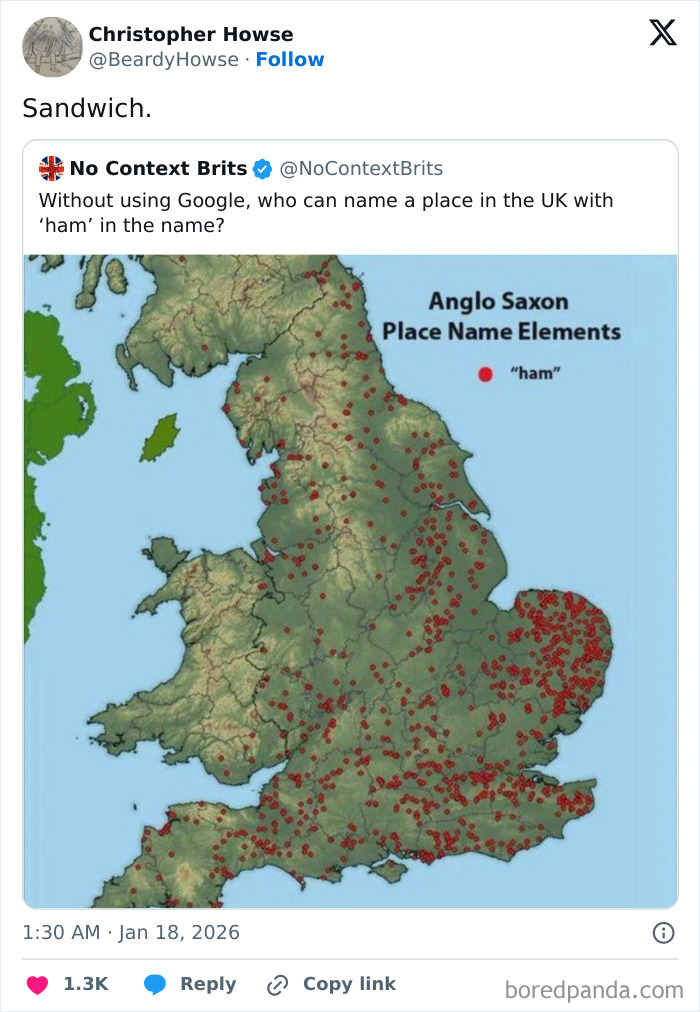Toggle following Christopher Howse via Follow

click(290, 61)
